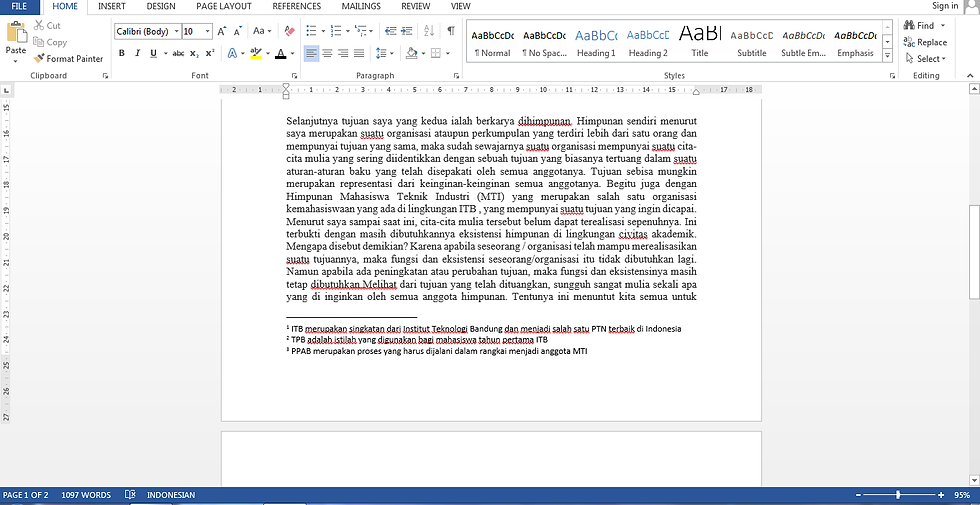Activate Format Painter tool
Screen dimensions: 980x505
69,59
